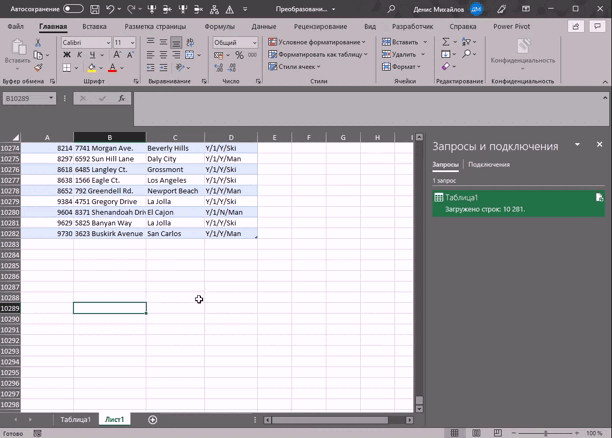Switch to Page Break Preview
This screenshot has height=438, width=612.
coord(498,433)
